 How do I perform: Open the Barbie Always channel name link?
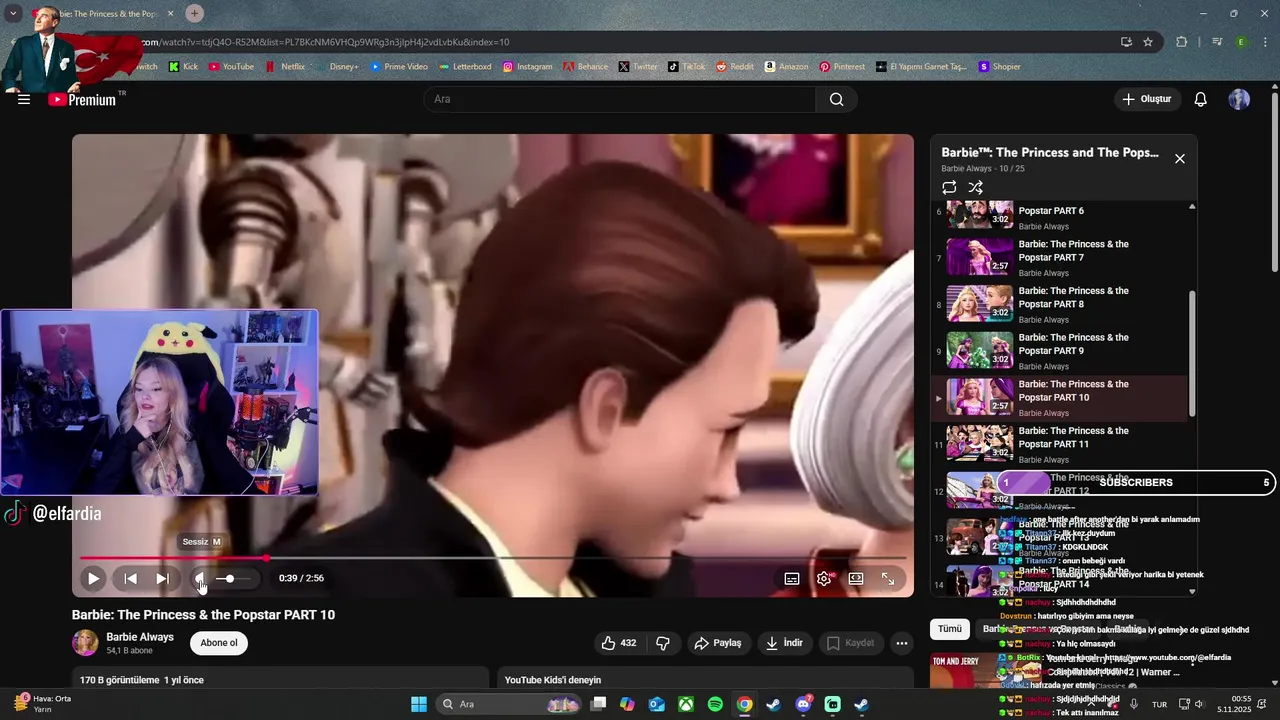click(140, 637)
